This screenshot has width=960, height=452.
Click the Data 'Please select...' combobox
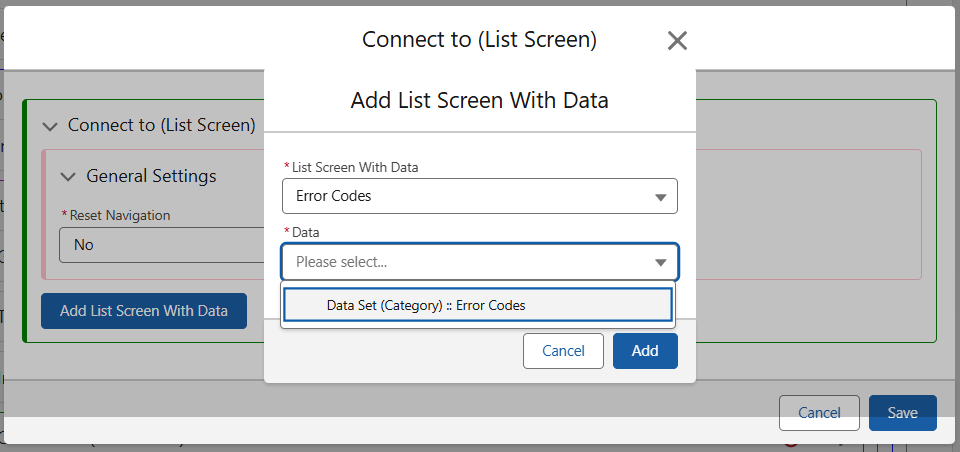point(470,262)
